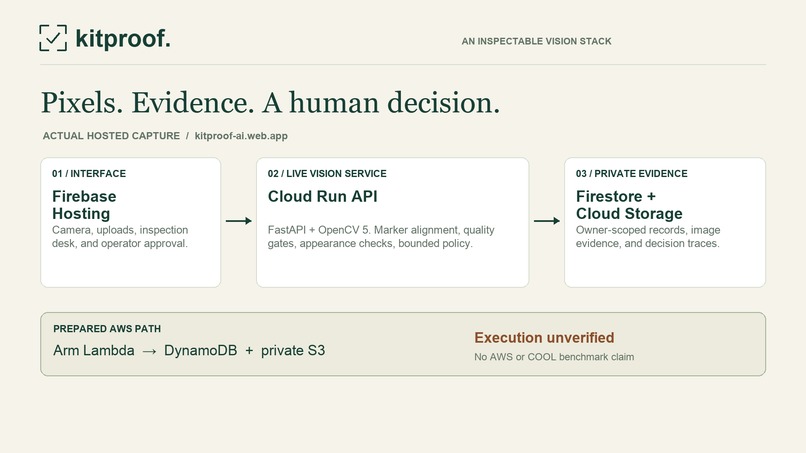Select the 'DynamoDB' text

point(200,351)
